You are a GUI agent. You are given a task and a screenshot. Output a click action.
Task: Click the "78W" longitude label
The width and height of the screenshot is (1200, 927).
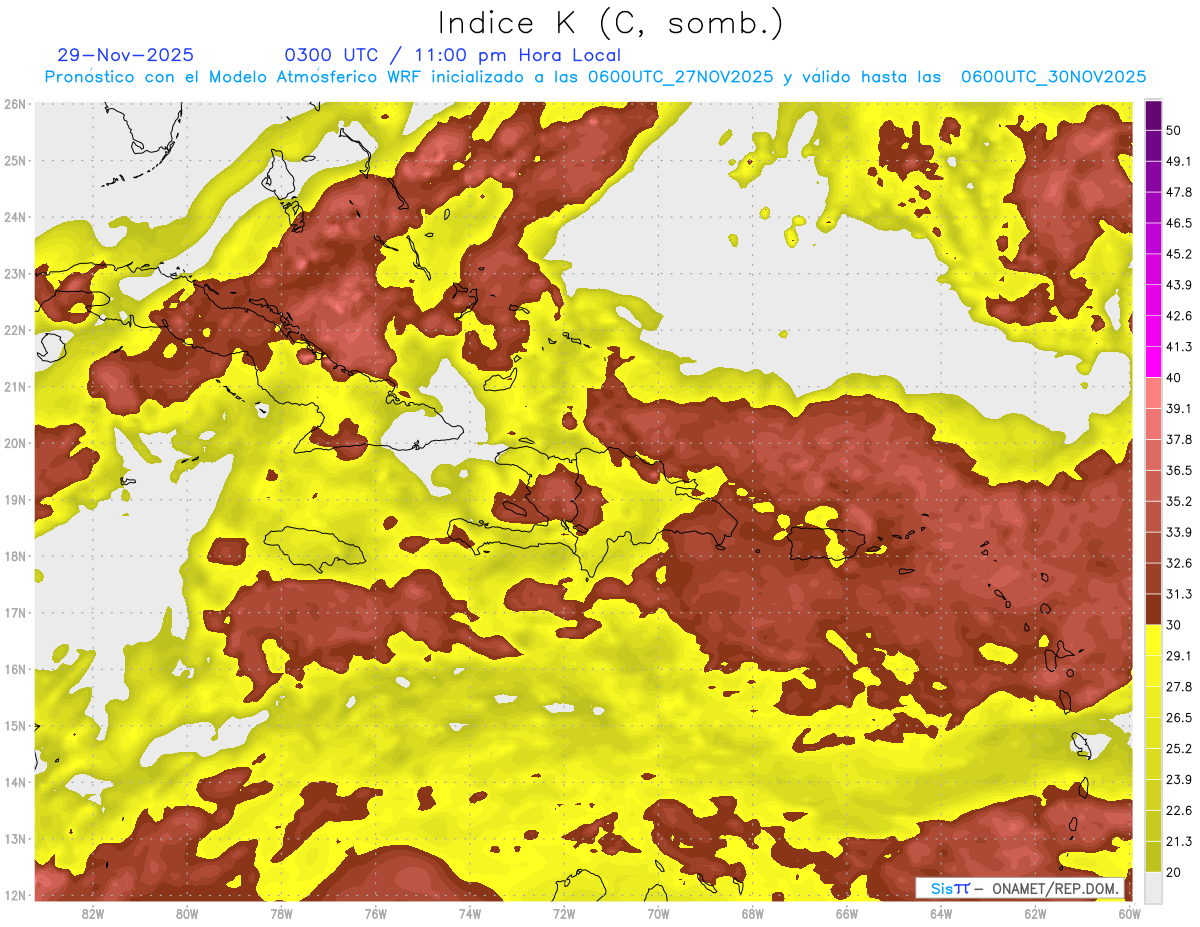281,913
